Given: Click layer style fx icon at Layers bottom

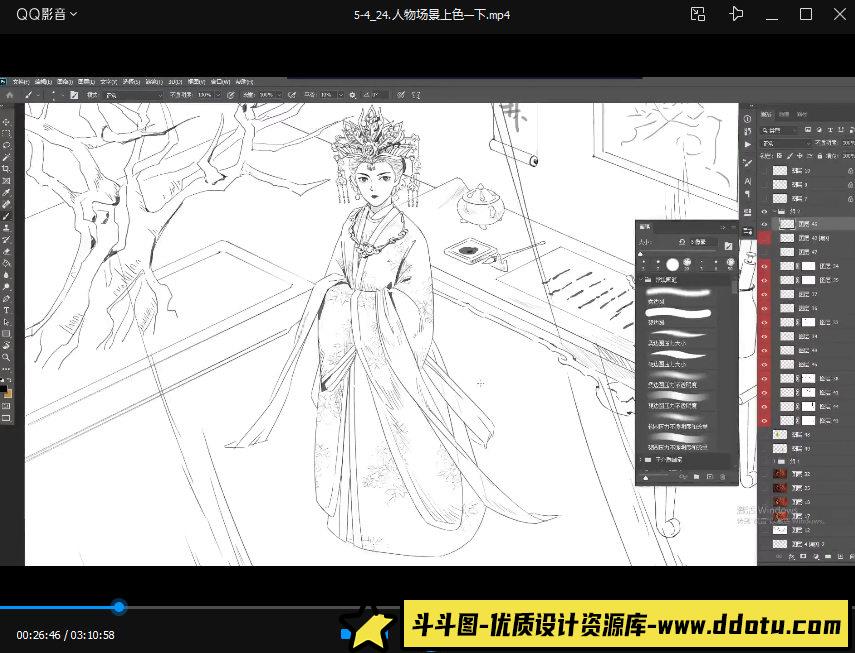Looking at the screenshot, I should click(791, 557).
